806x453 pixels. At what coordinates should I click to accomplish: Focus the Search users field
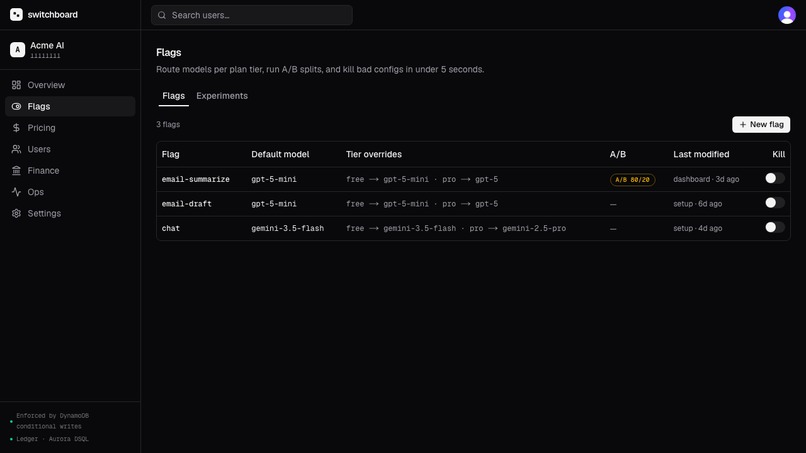tap(252, 15)
